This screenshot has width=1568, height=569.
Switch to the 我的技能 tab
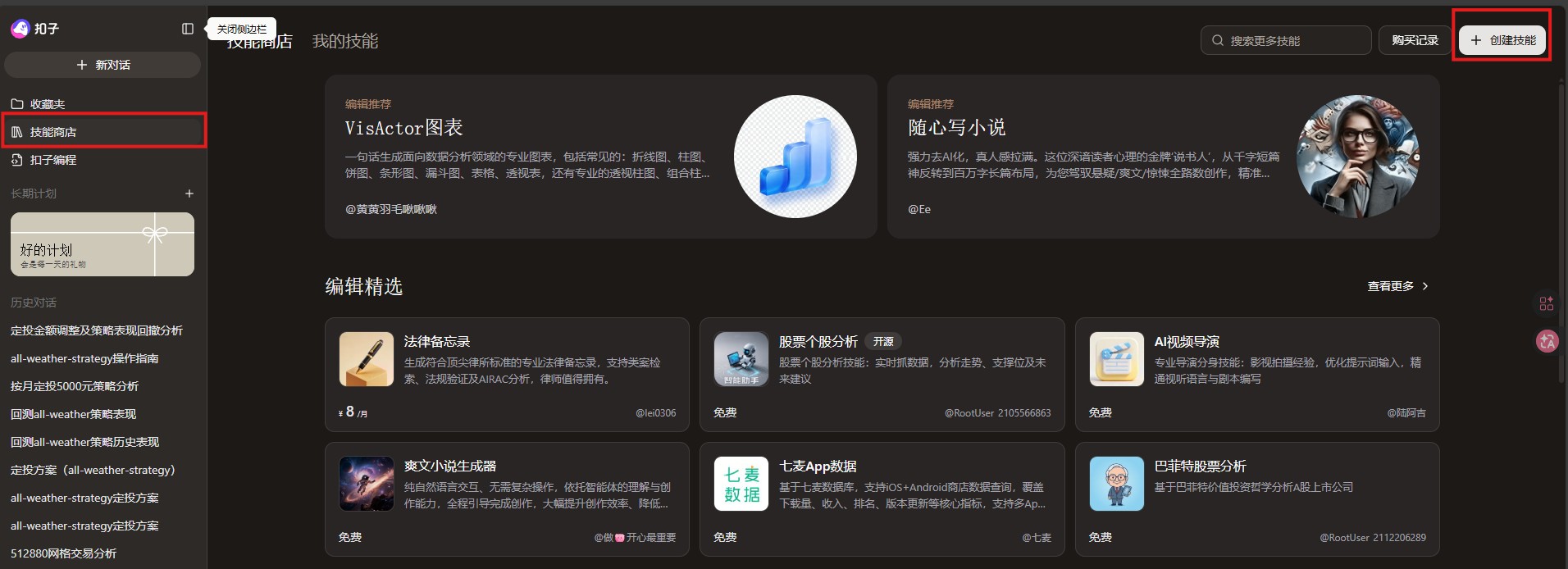click(345, 41)
